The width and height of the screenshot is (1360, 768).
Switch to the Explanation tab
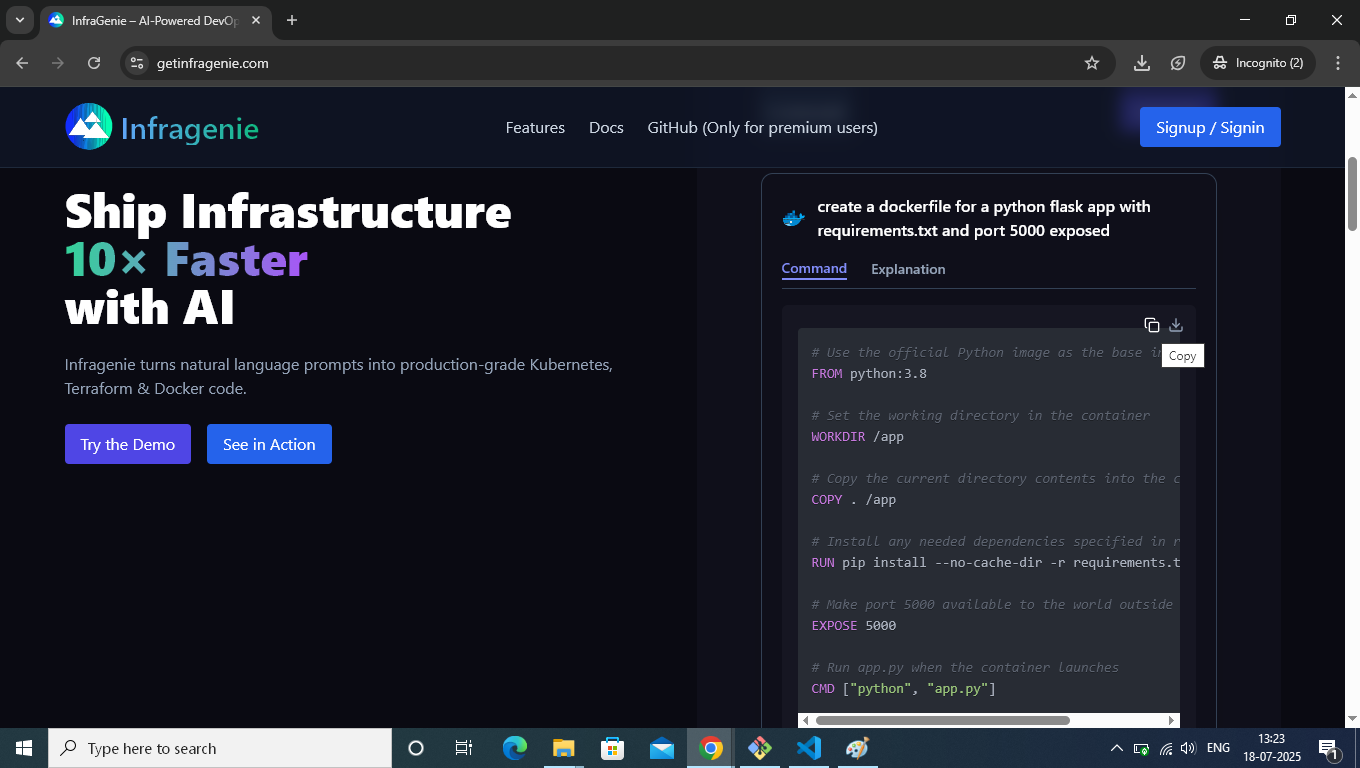pos(908,269)
